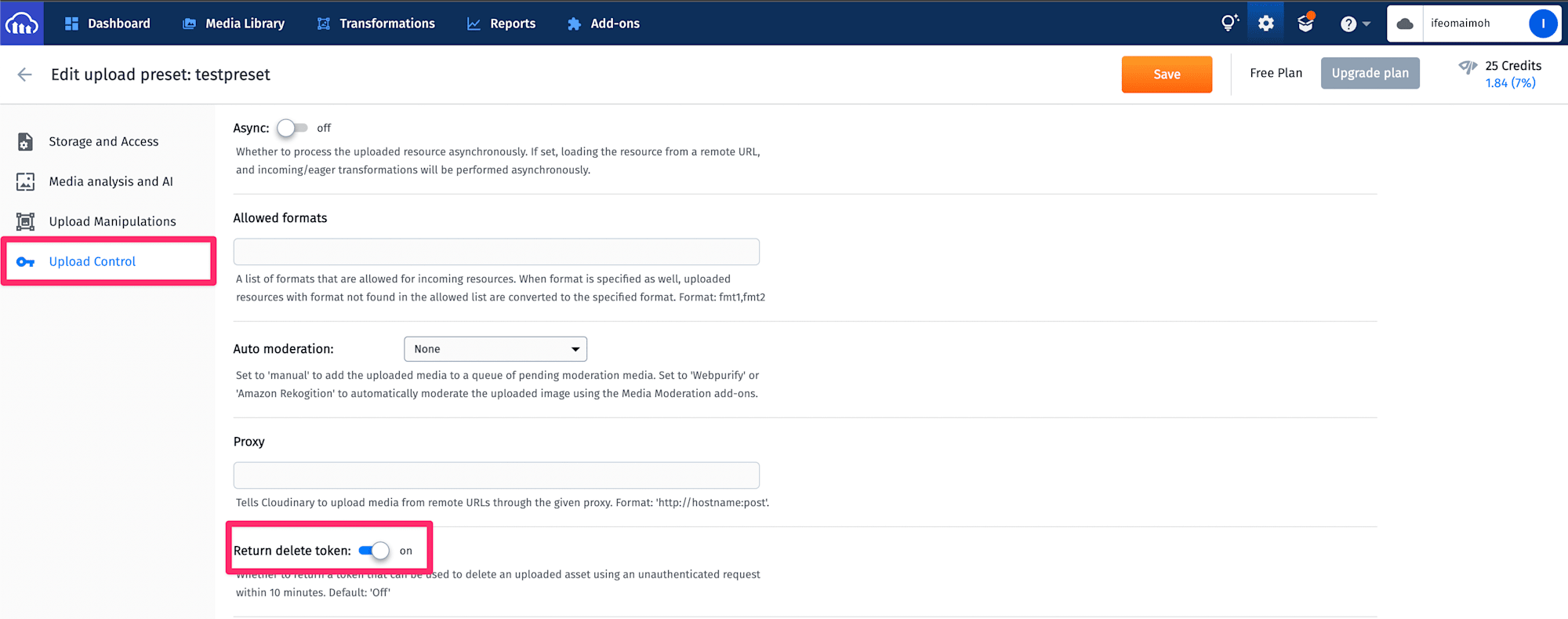Open the Media Library tab

(234, 24)
